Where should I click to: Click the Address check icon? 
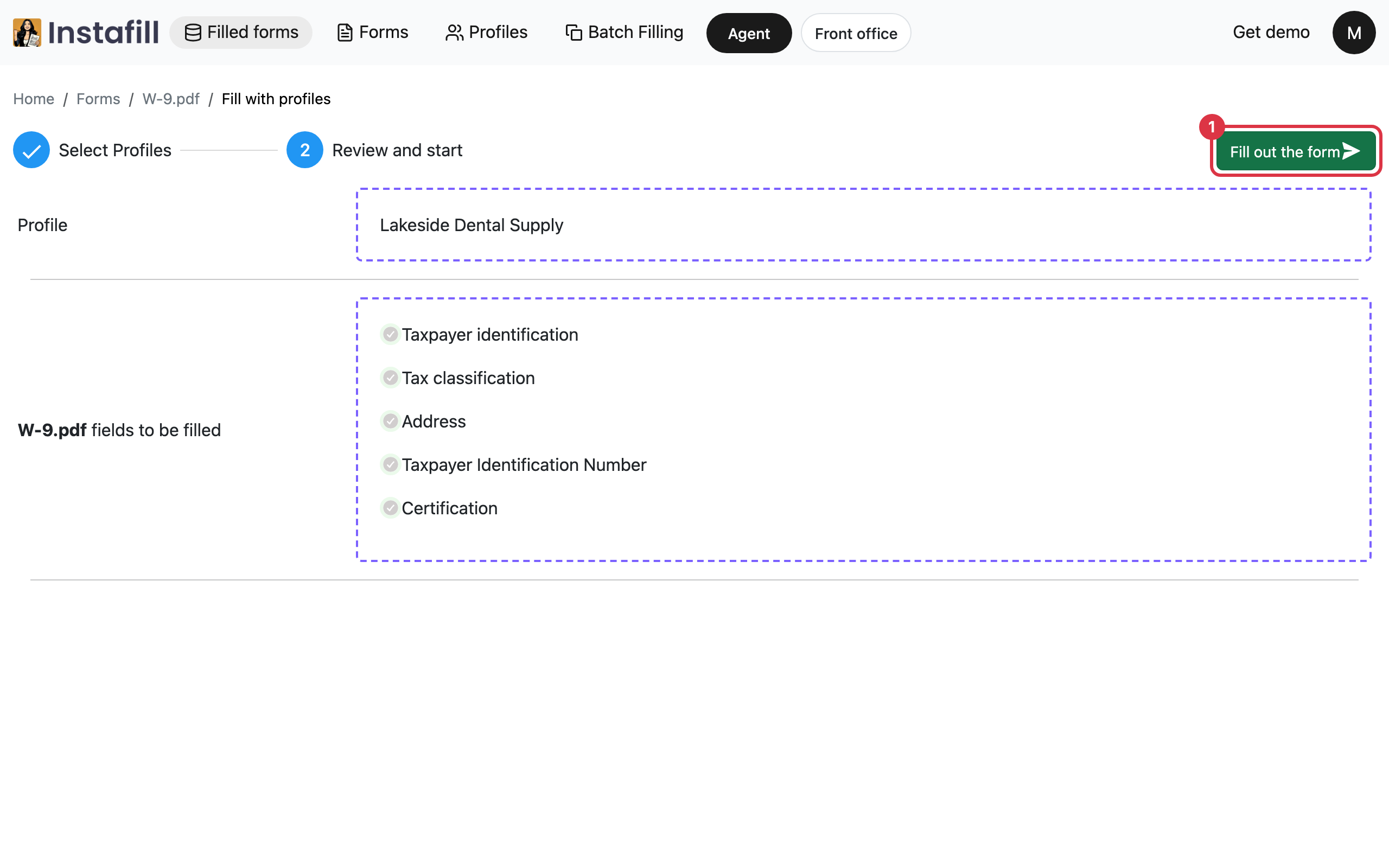point(390,421)
